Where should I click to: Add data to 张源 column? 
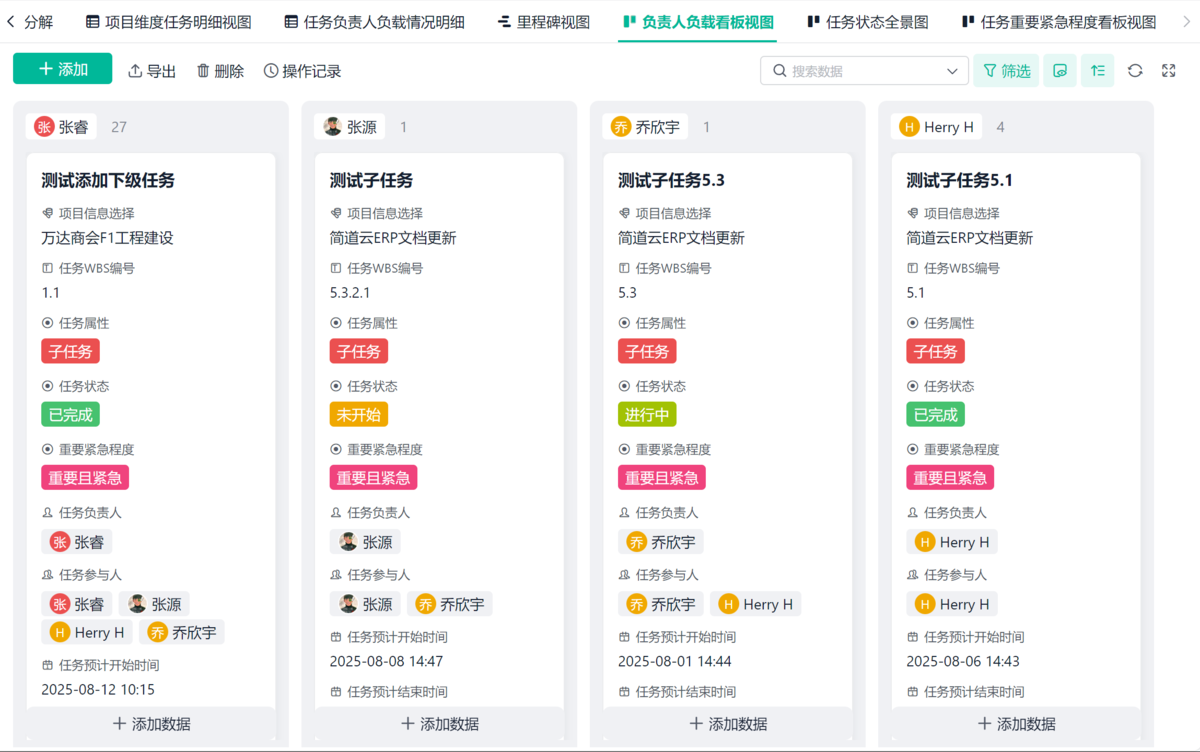point(440,724)
